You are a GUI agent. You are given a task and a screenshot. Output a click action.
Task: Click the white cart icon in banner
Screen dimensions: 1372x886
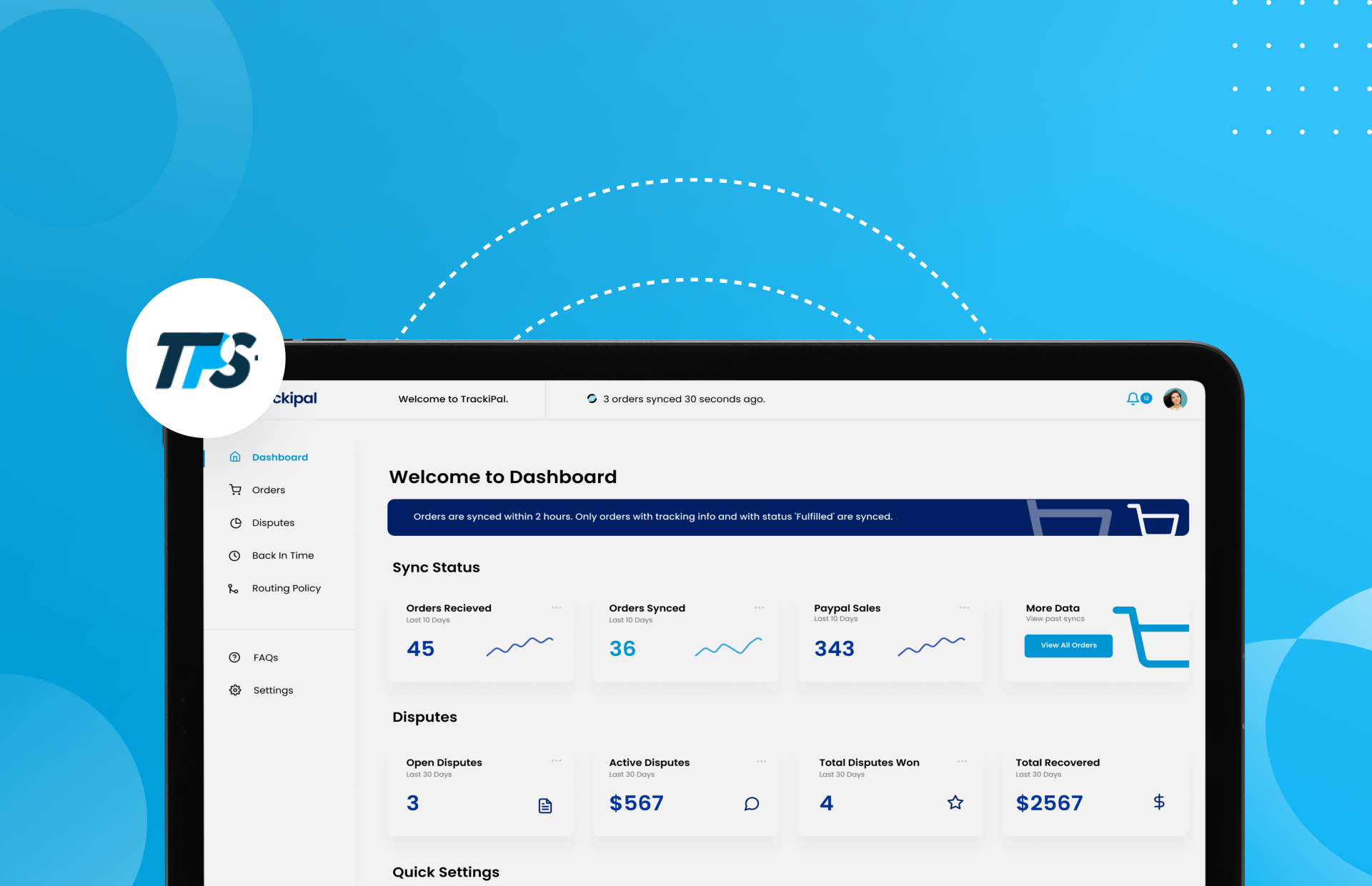(x=1153, y=519)
